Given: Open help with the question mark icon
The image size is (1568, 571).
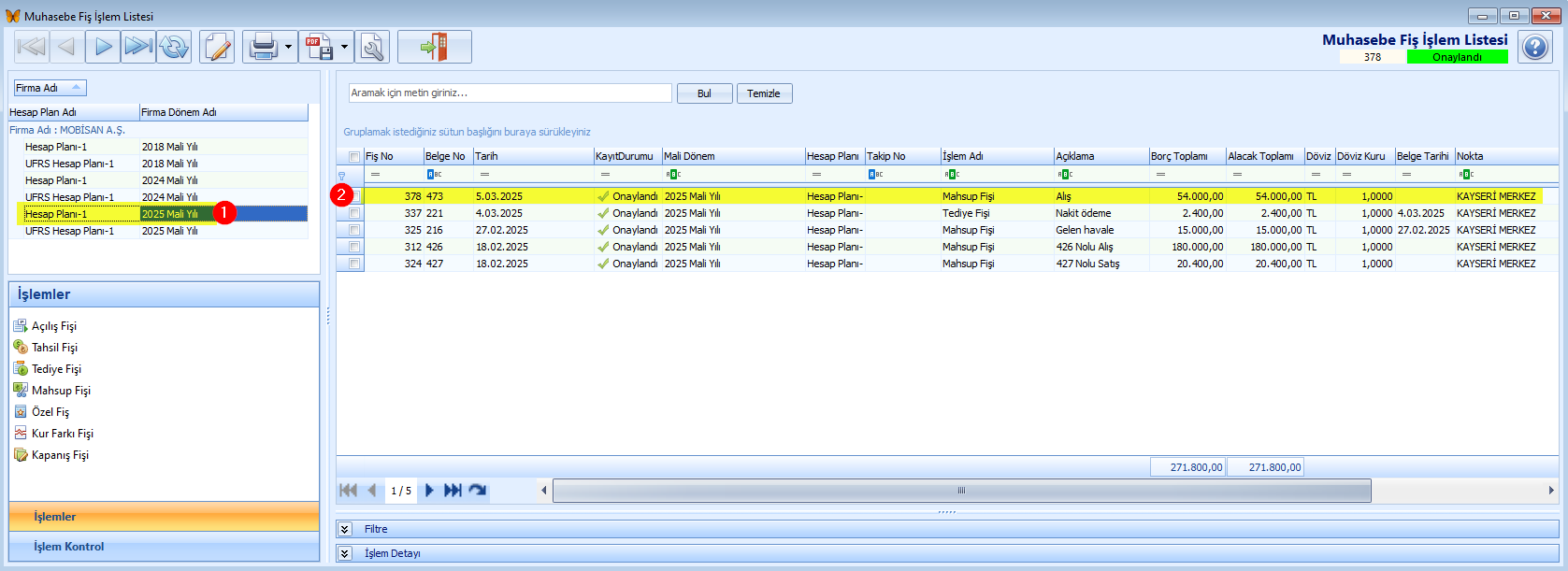Looking at the screenshot, I should 1535,47.
